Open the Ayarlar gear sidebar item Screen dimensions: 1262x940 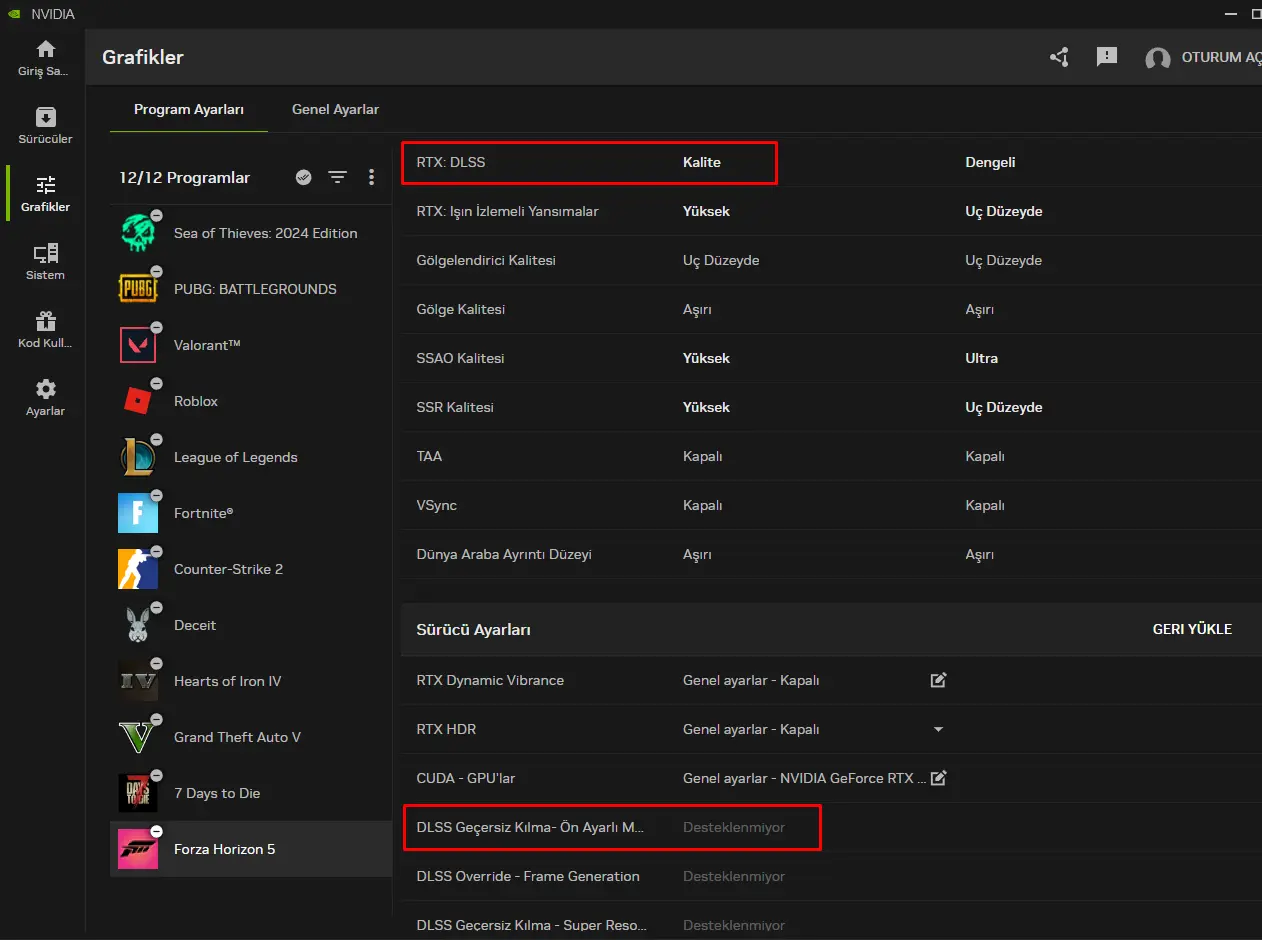[x=45, y=397]
